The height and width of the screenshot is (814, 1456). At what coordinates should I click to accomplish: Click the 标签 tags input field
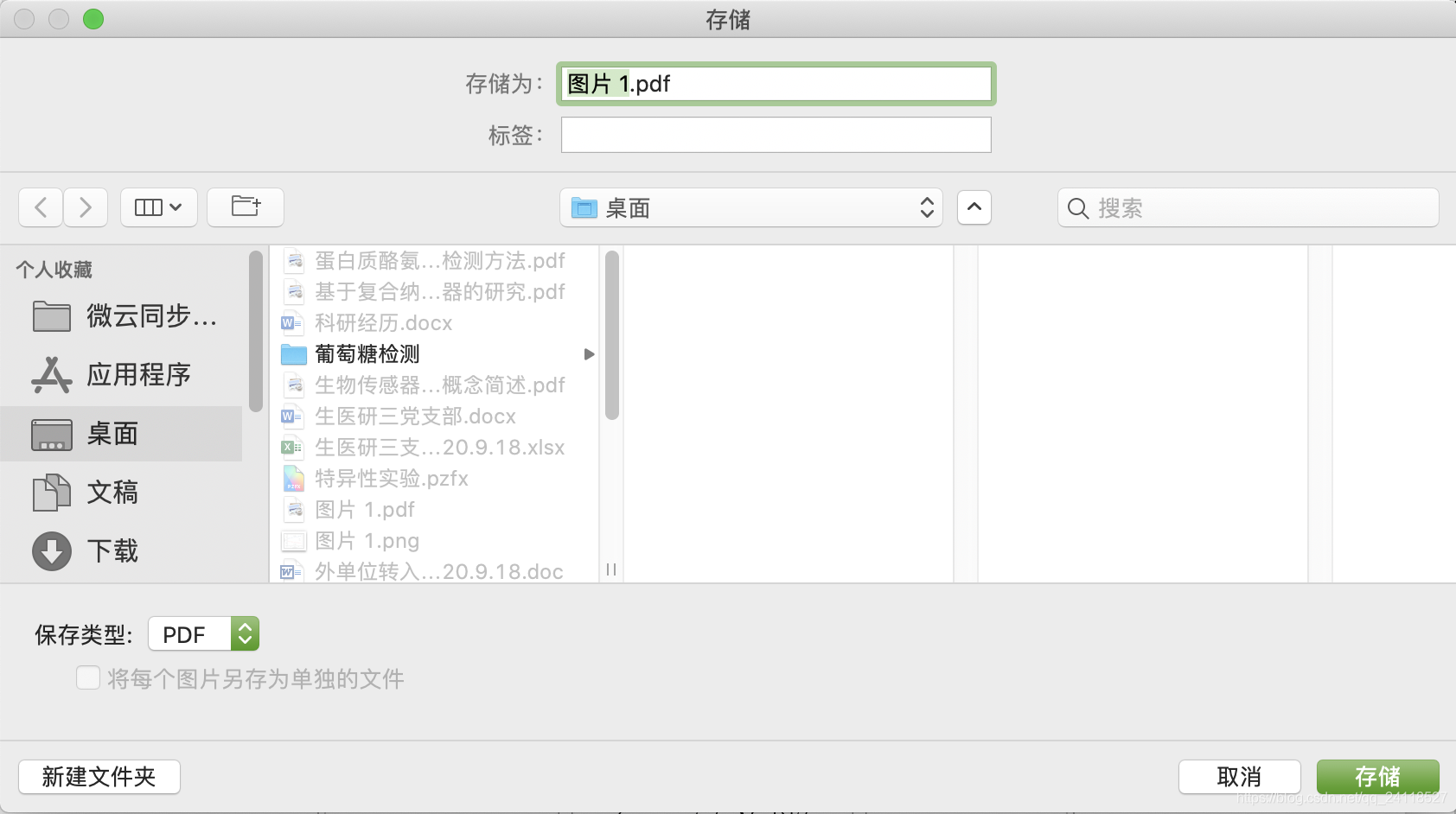point(776,135)
